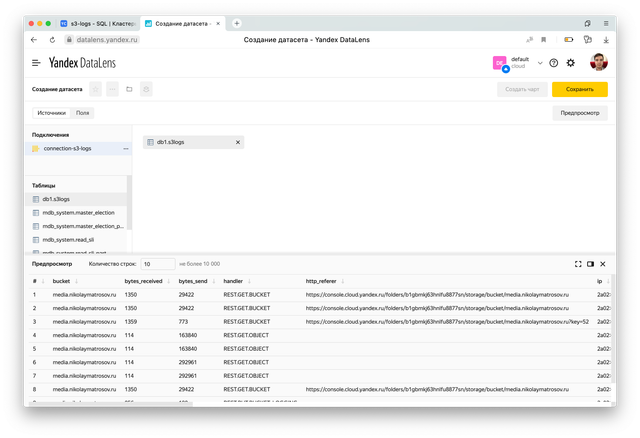Viewport: 640px width, 438px height.
Task: Select the Источники tab
Action: 52,113
